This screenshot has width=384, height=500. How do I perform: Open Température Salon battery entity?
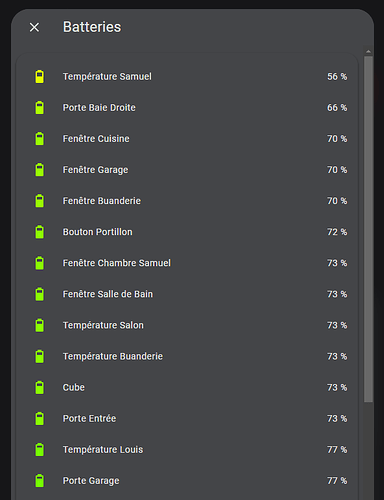pyautogui.click(x=187, y=325)
